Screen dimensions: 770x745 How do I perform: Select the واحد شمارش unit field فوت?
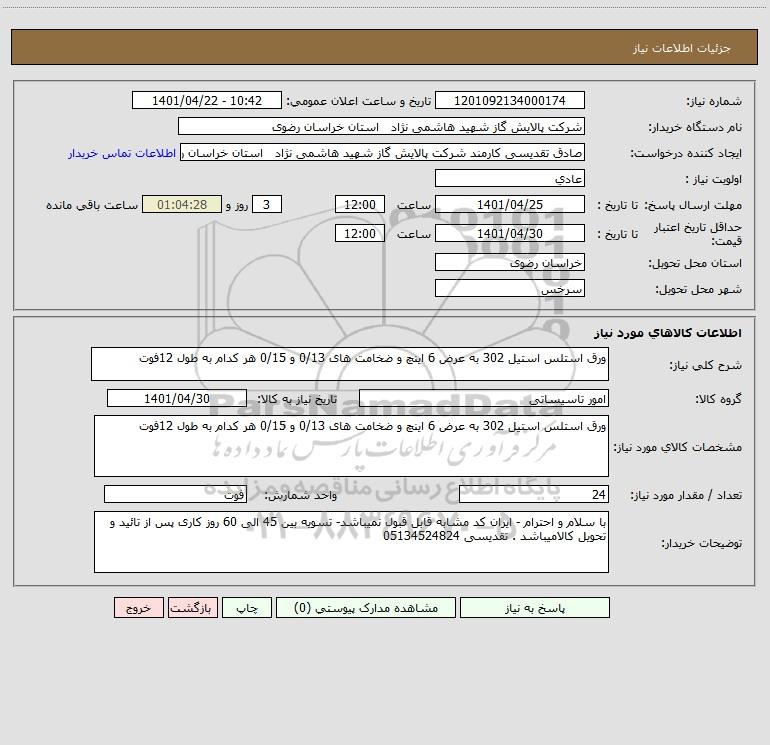click(175, 494)
